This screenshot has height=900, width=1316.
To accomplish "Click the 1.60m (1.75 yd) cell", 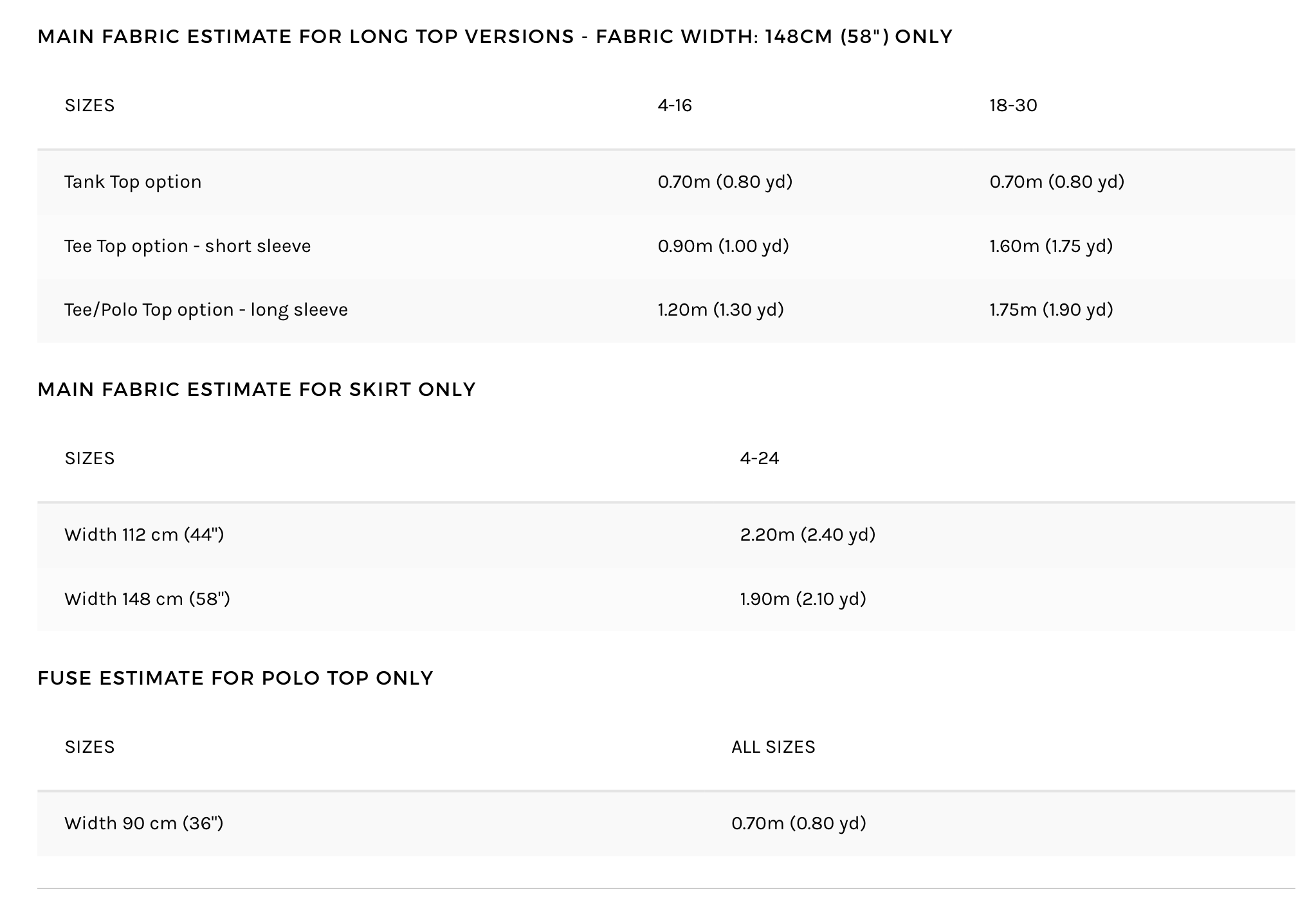I will [1051, 246].
